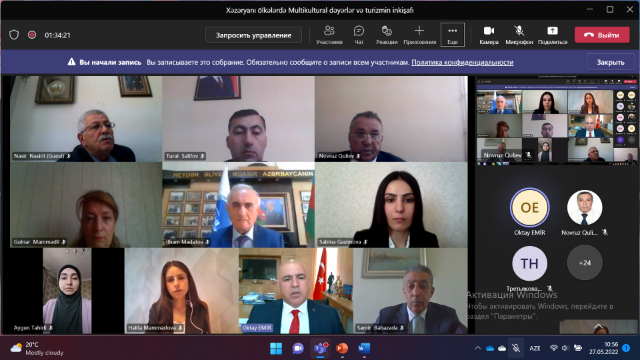Leave the meeting with red button
The image size is (640, 360).
[x=602, y=35]
